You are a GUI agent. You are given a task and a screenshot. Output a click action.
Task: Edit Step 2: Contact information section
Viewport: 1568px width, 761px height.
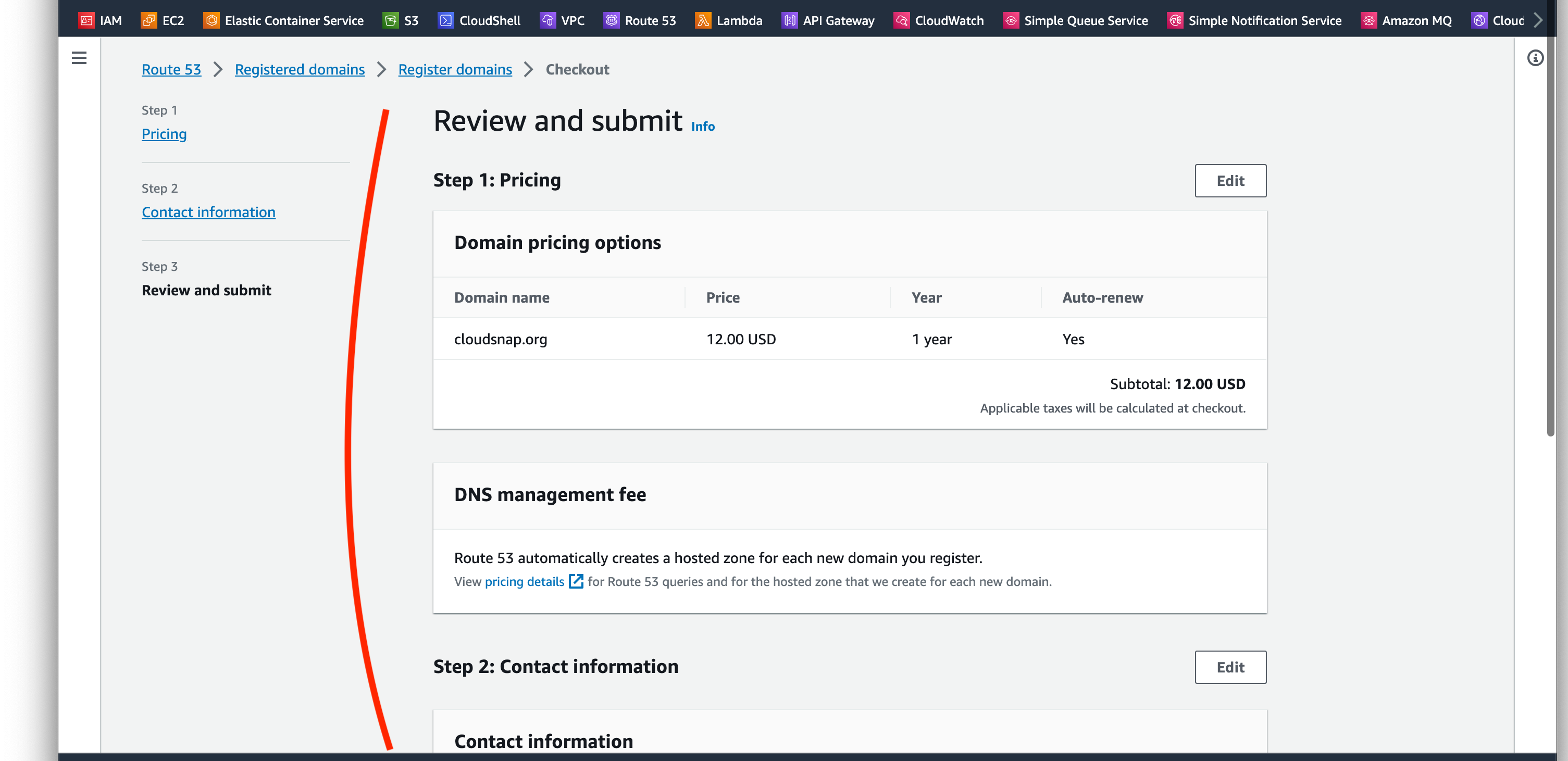pyautogui.click(x=1230, y=667)
